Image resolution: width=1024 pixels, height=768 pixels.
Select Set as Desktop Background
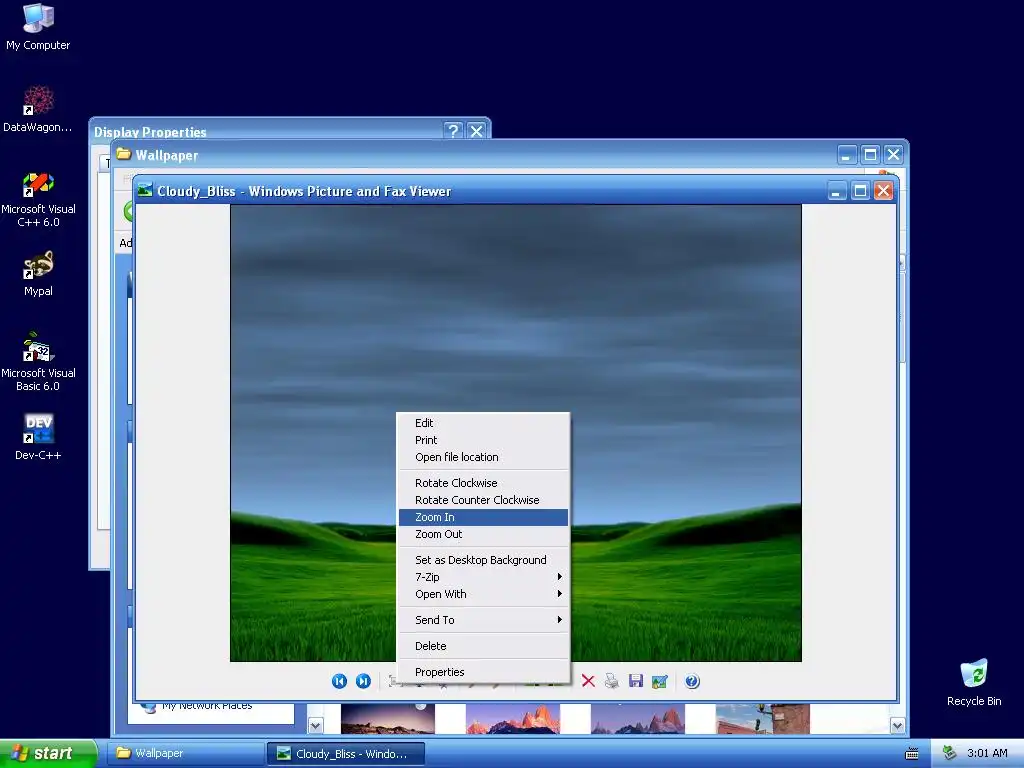click(x=483, y=560)
